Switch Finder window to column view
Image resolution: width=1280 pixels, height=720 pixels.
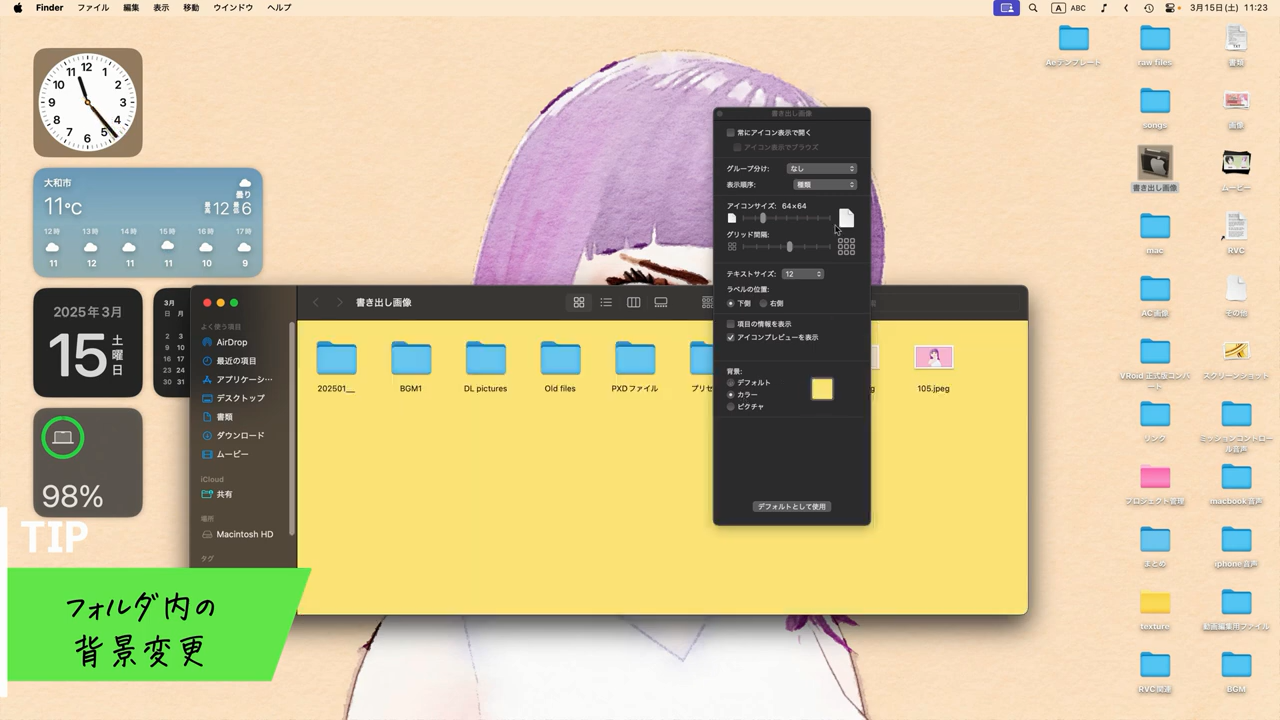pyautogui.click(x=633, y=302)
